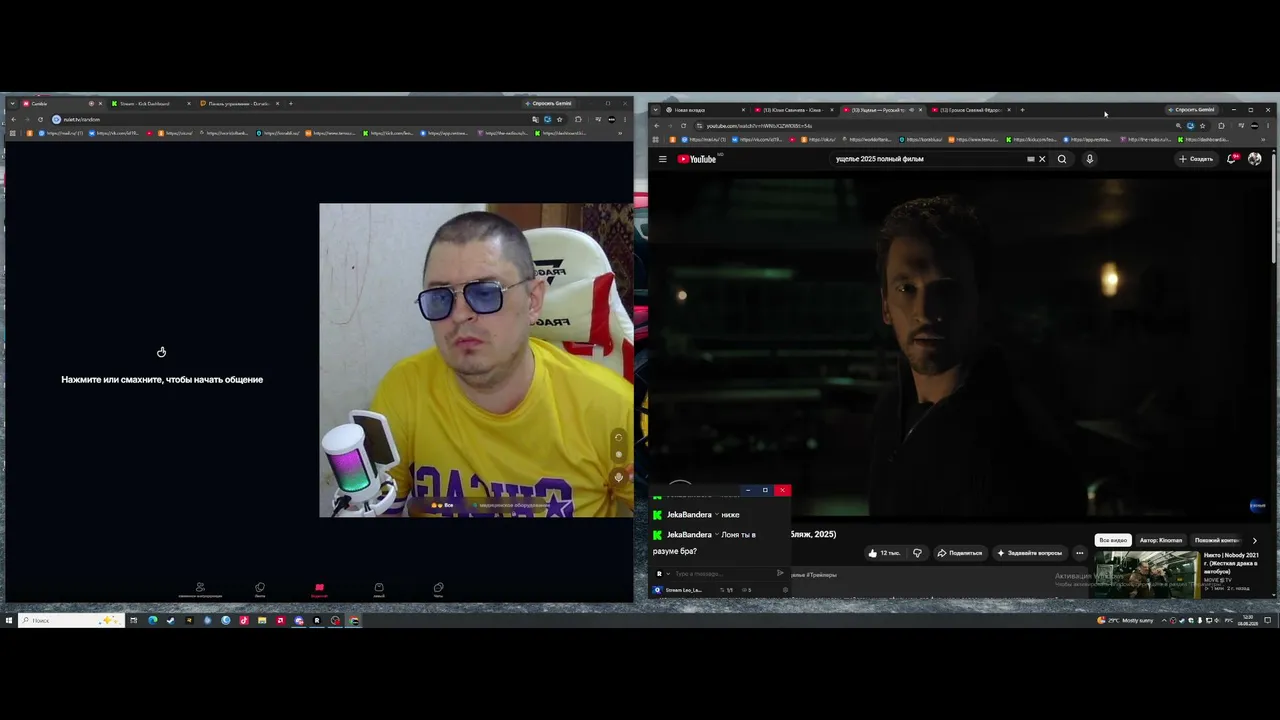Open extensions in the YouTube window
This screenshot has height=720, width=1280.
(x=1221, y=126)
